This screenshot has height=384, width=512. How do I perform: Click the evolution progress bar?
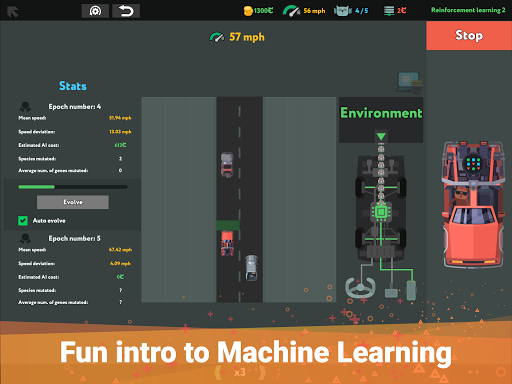pyautogui.click(x=73, y=187)
